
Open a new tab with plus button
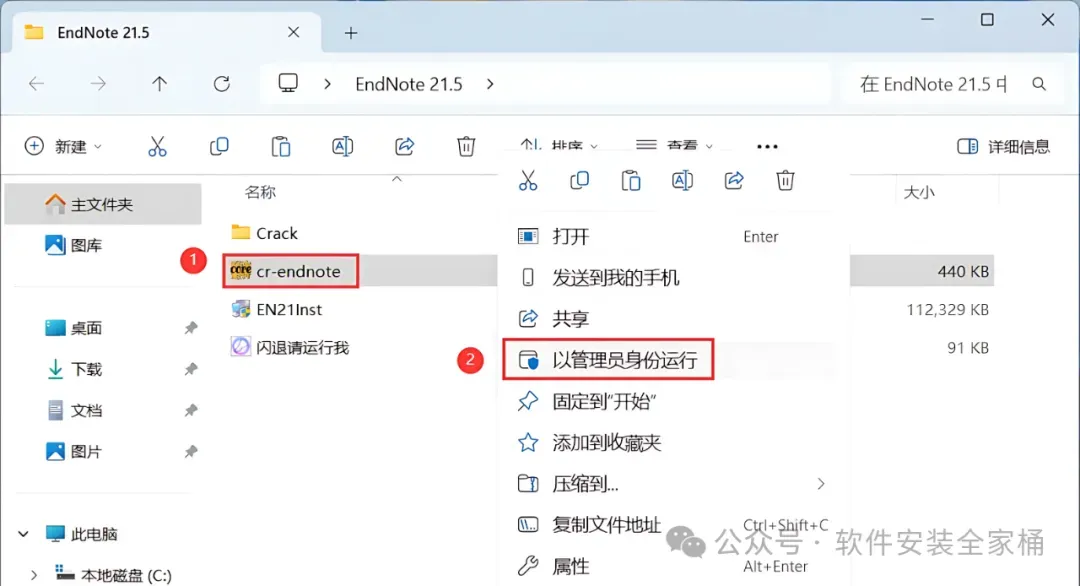tap(351, 32)
